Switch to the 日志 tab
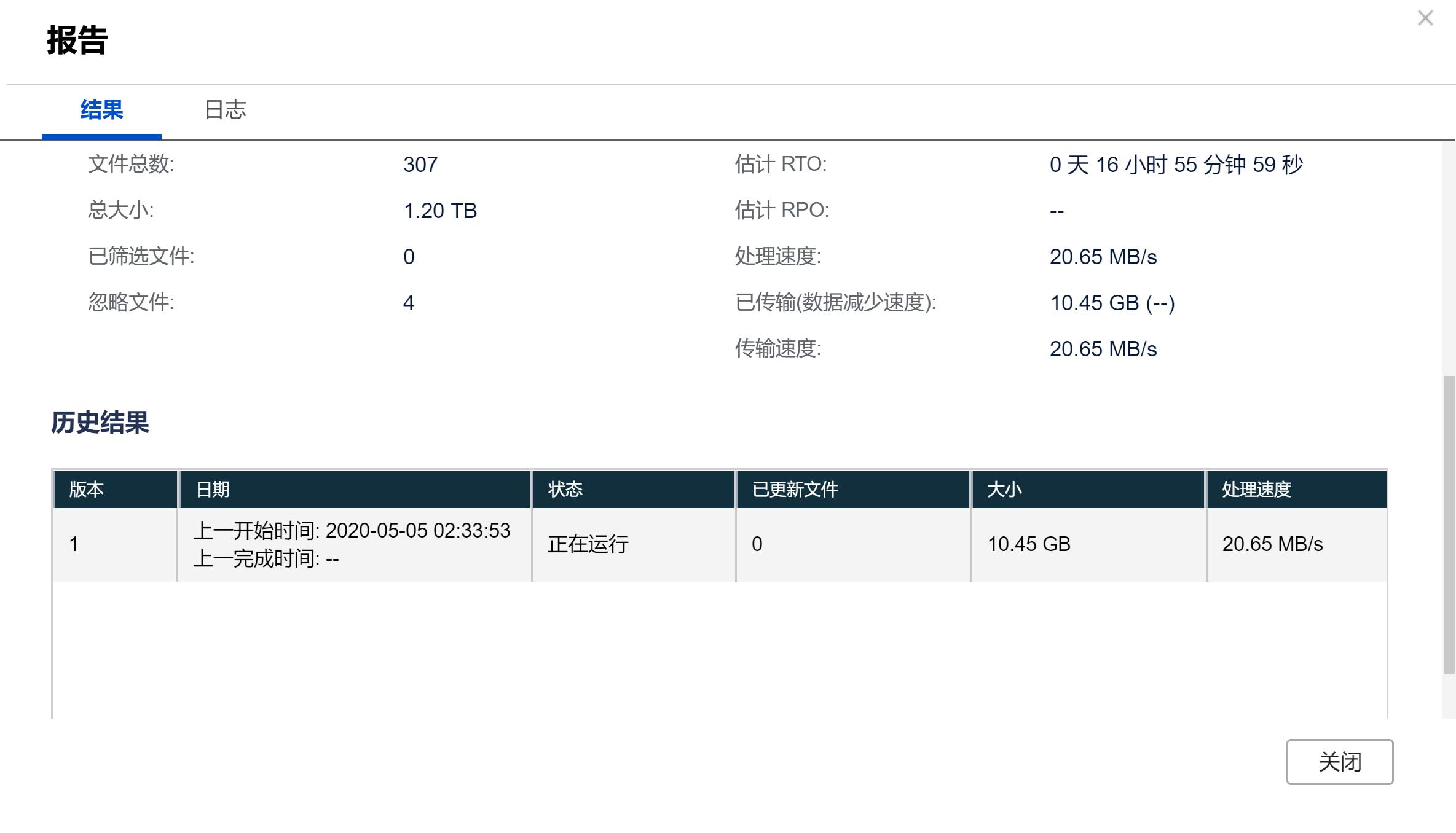1456x833 pixels. tap(226, 111)
